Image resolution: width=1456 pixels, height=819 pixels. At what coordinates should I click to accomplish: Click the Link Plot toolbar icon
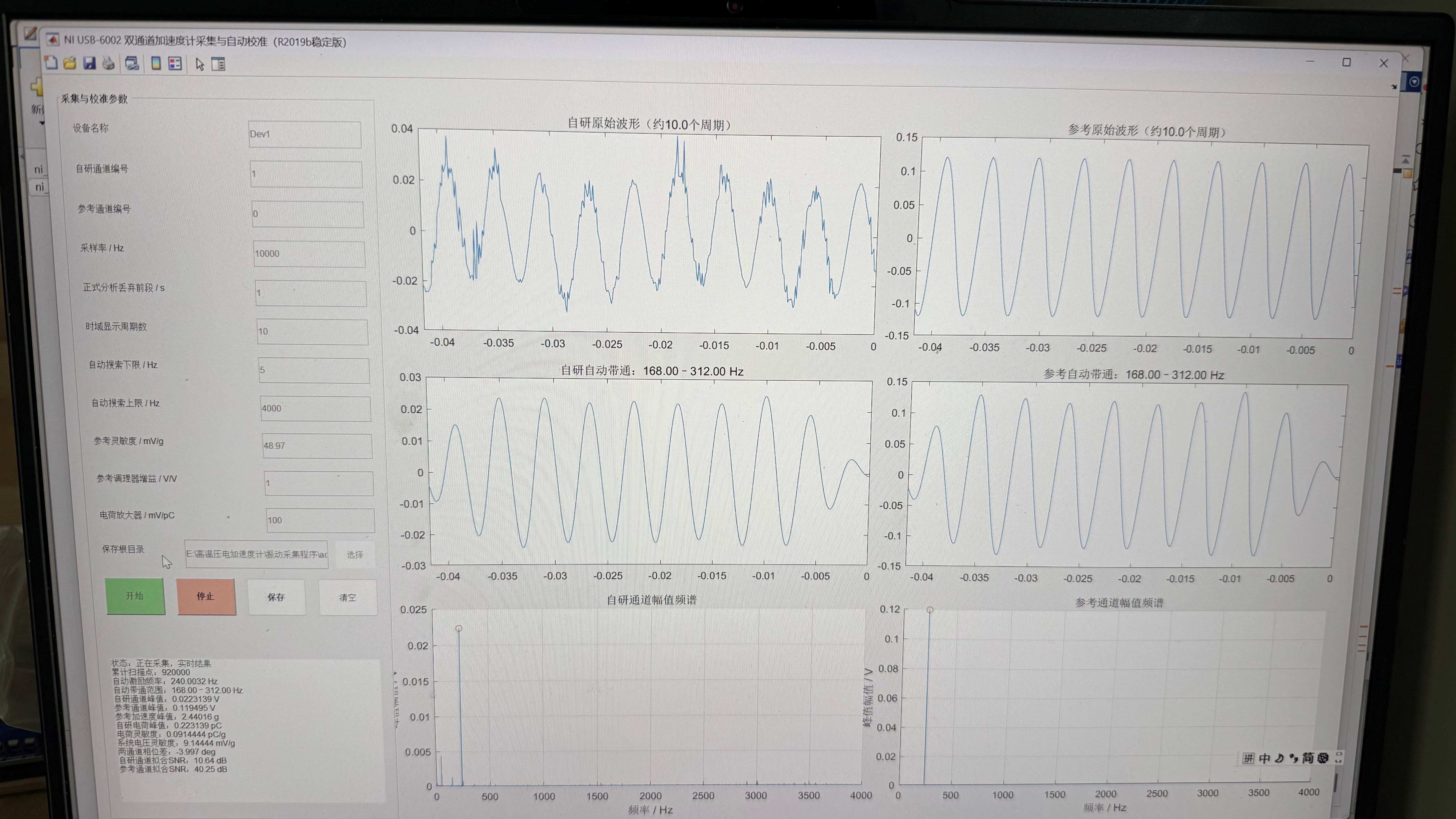tap(132, 63)
